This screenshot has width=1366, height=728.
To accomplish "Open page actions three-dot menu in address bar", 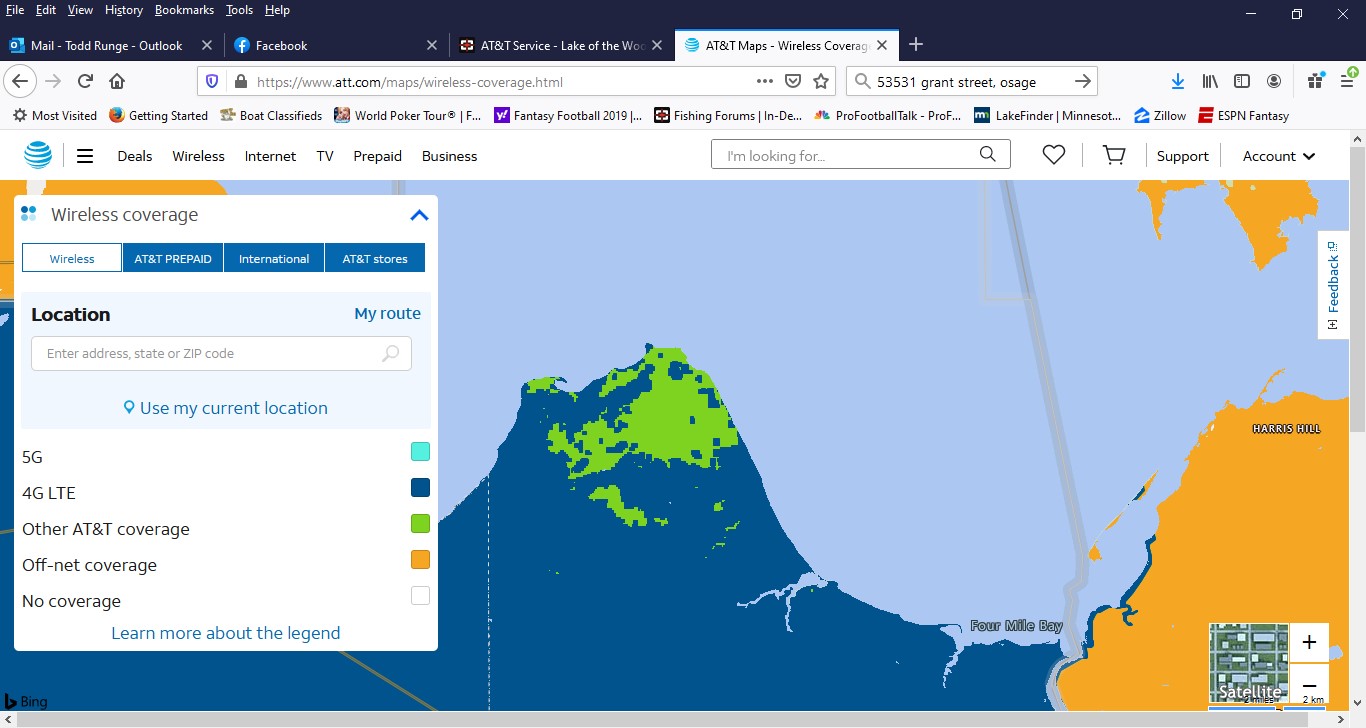I will [765, 81].
